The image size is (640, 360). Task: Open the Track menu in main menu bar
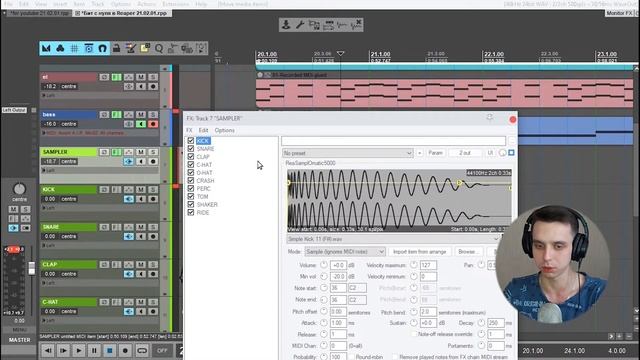pos(97,4)
